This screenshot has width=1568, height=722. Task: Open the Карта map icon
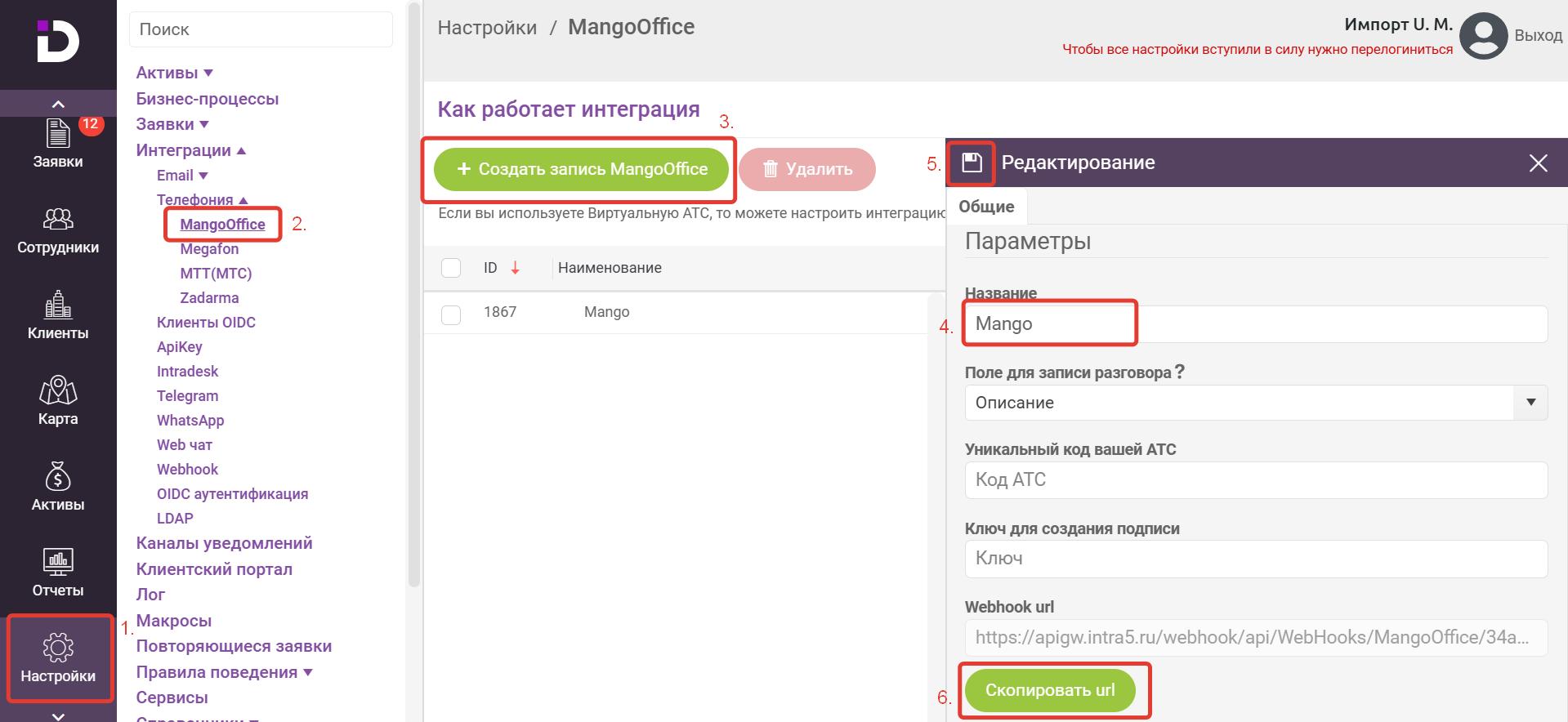58,392
